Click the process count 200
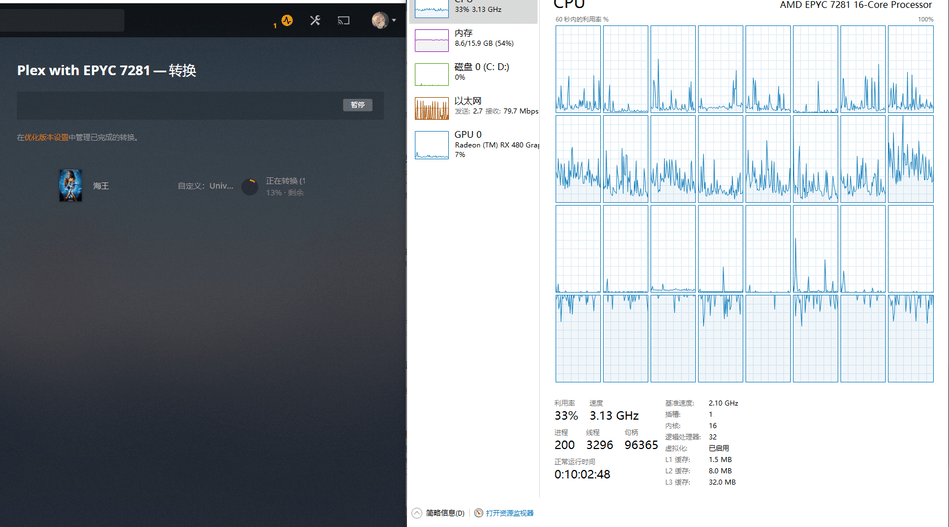949x527 pixels. tap(564, 445)
